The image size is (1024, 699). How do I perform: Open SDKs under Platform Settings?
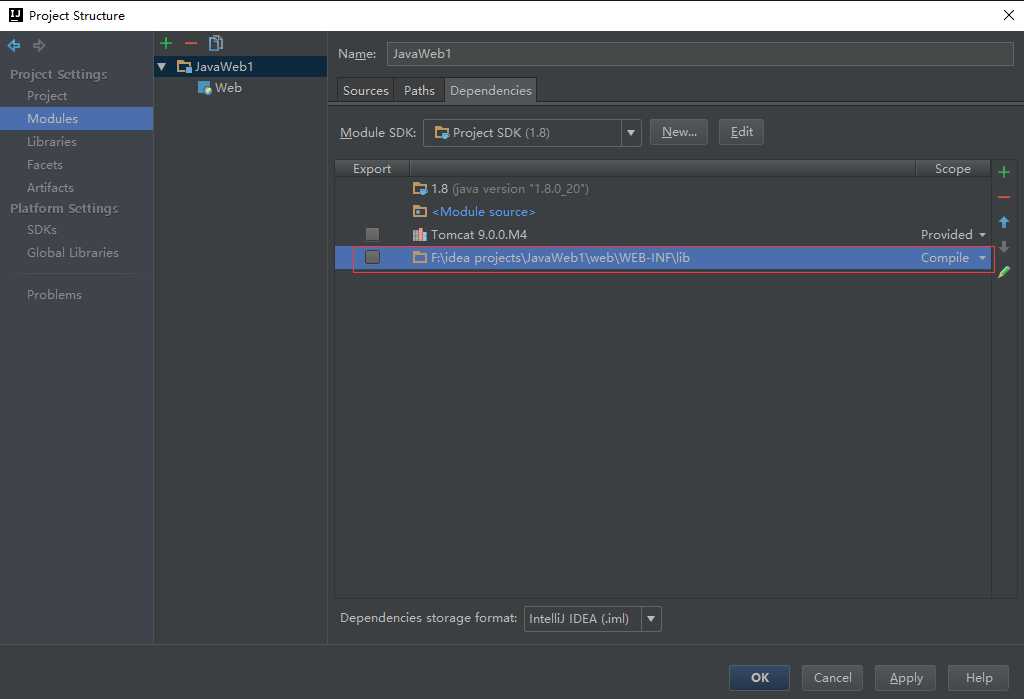click(x=42, y=230)
